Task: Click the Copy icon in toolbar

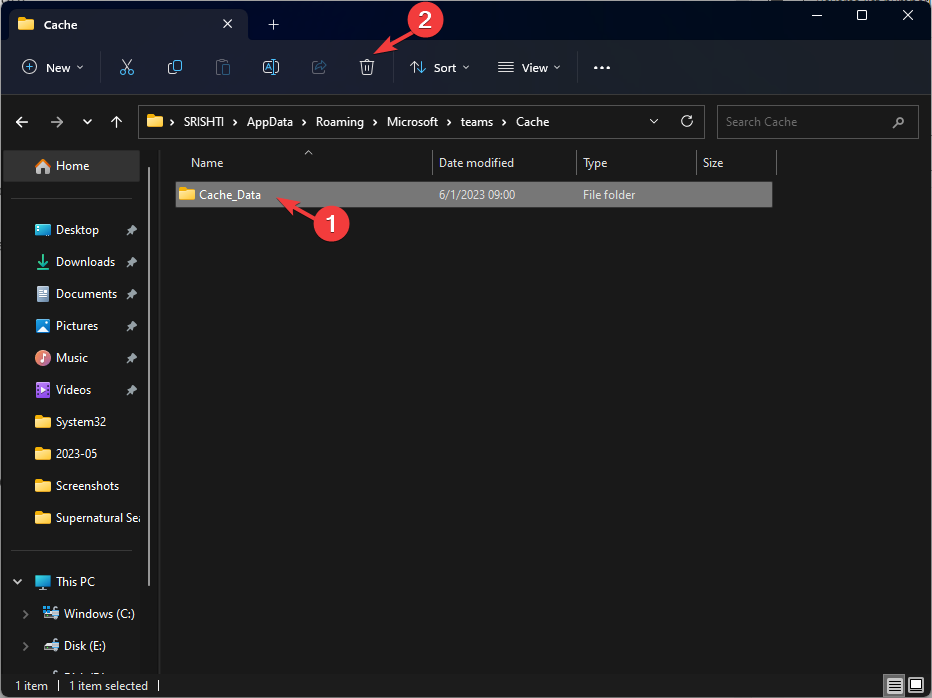Action: pyautogui.click(x=175, y=67)
